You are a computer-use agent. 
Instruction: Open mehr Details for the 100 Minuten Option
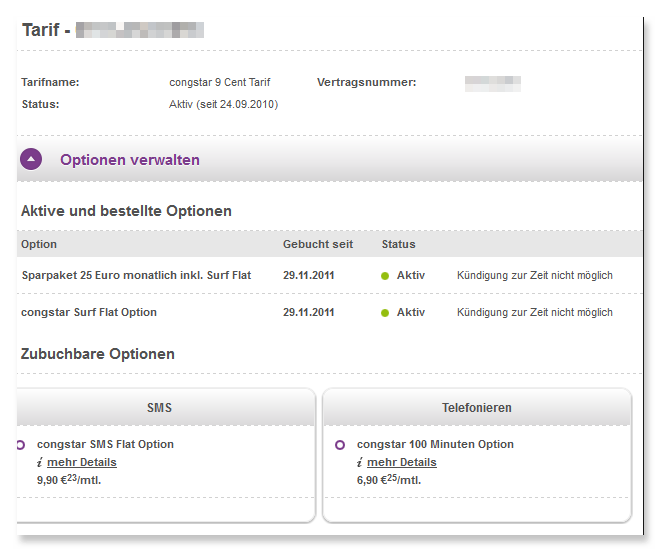pos(402,462)
